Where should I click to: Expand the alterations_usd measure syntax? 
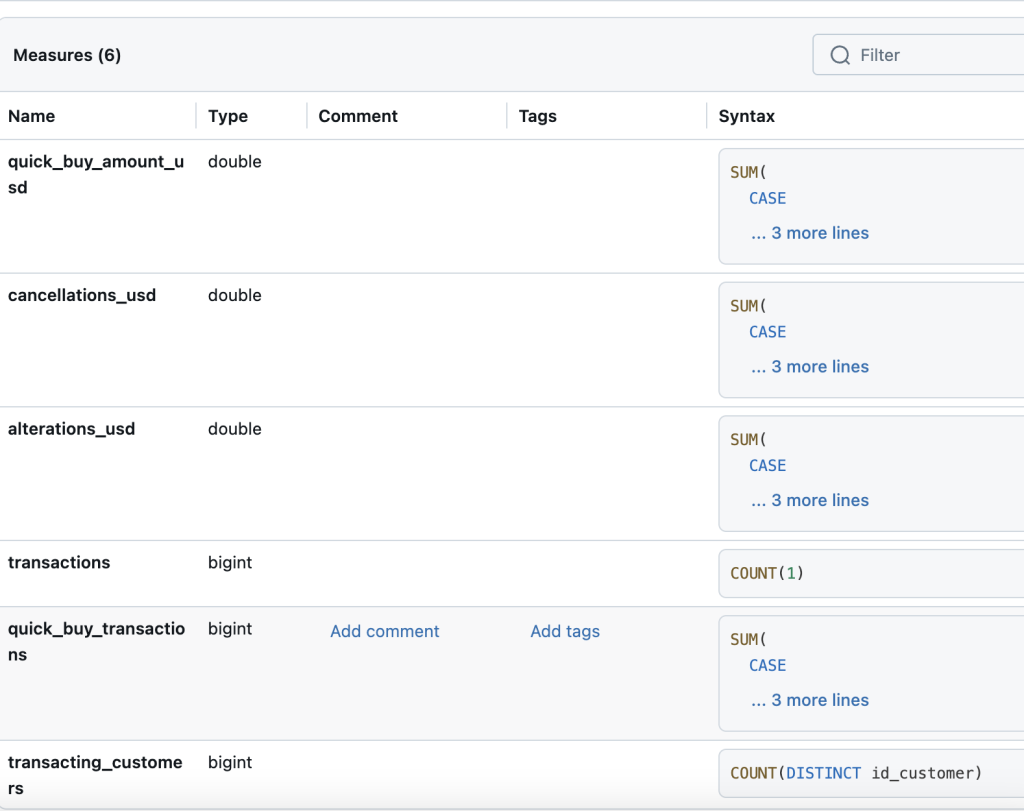coord(809,500)
